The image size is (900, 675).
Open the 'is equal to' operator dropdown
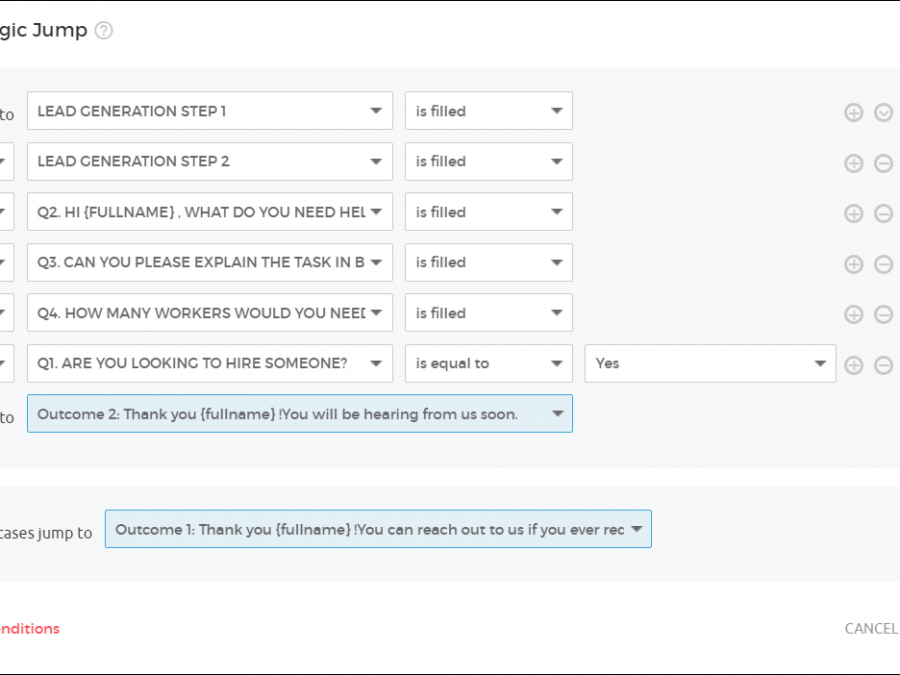coord(488,363)
